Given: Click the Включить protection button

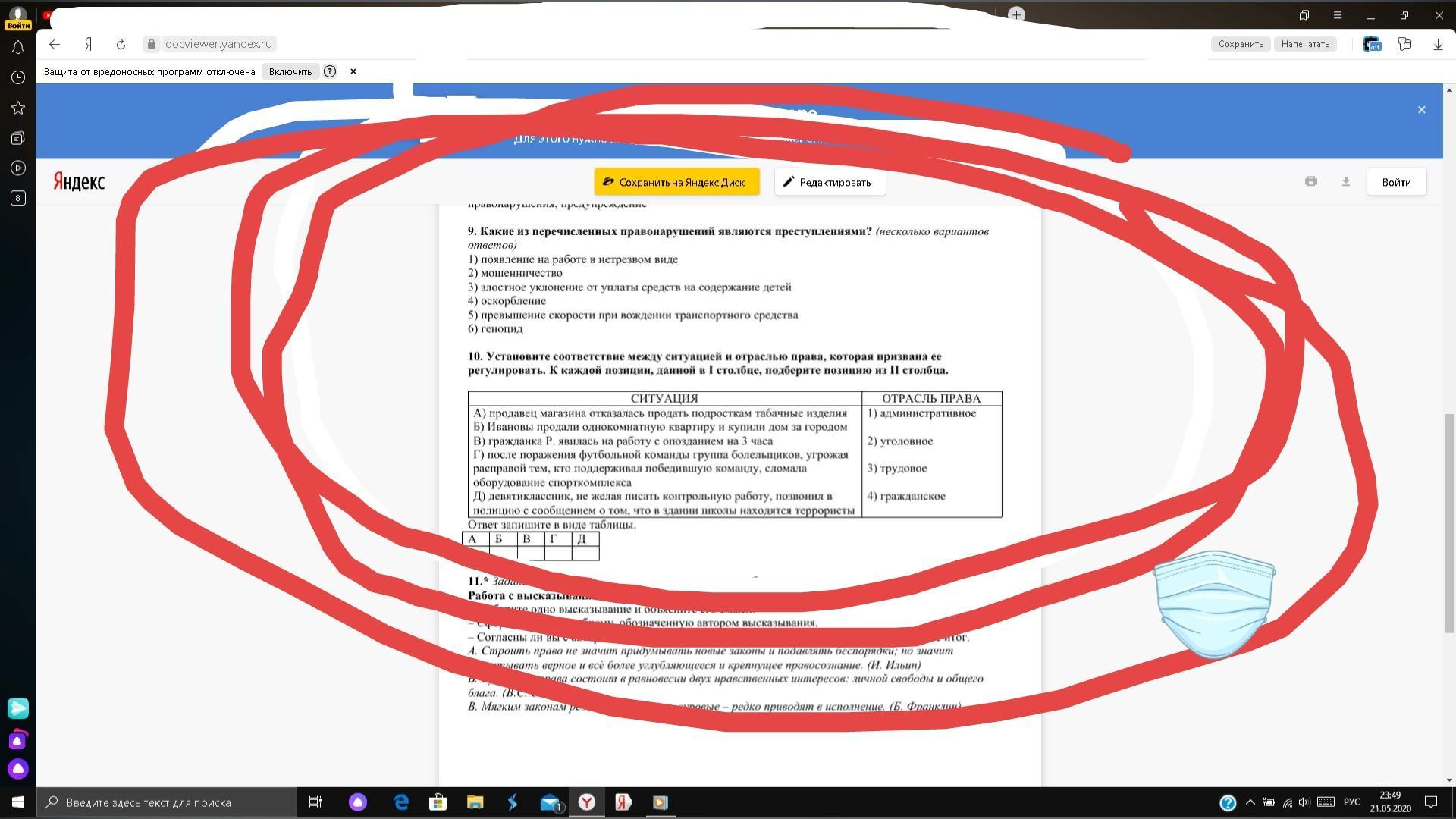Looking at the screenshot, I should tap(290, 71).
